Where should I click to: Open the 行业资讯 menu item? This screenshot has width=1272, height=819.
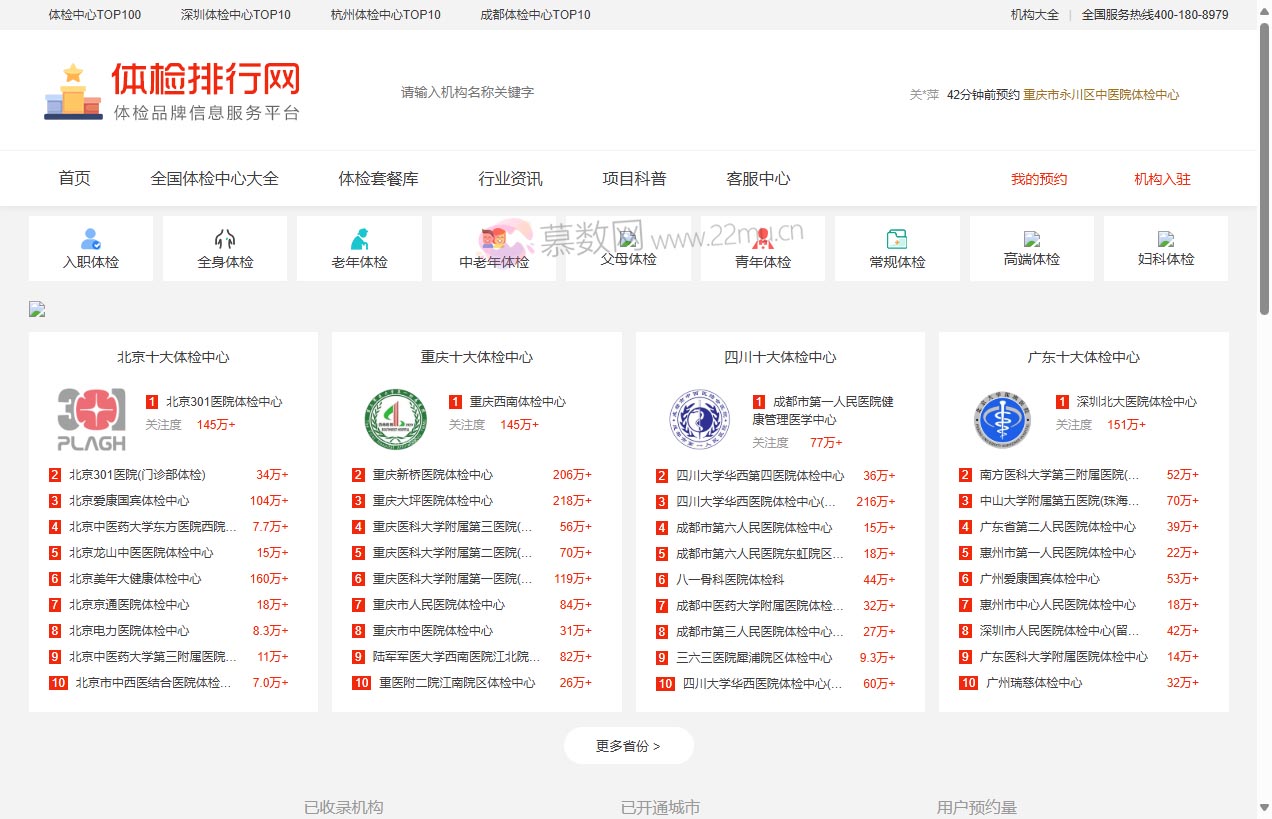coord(509,178)
